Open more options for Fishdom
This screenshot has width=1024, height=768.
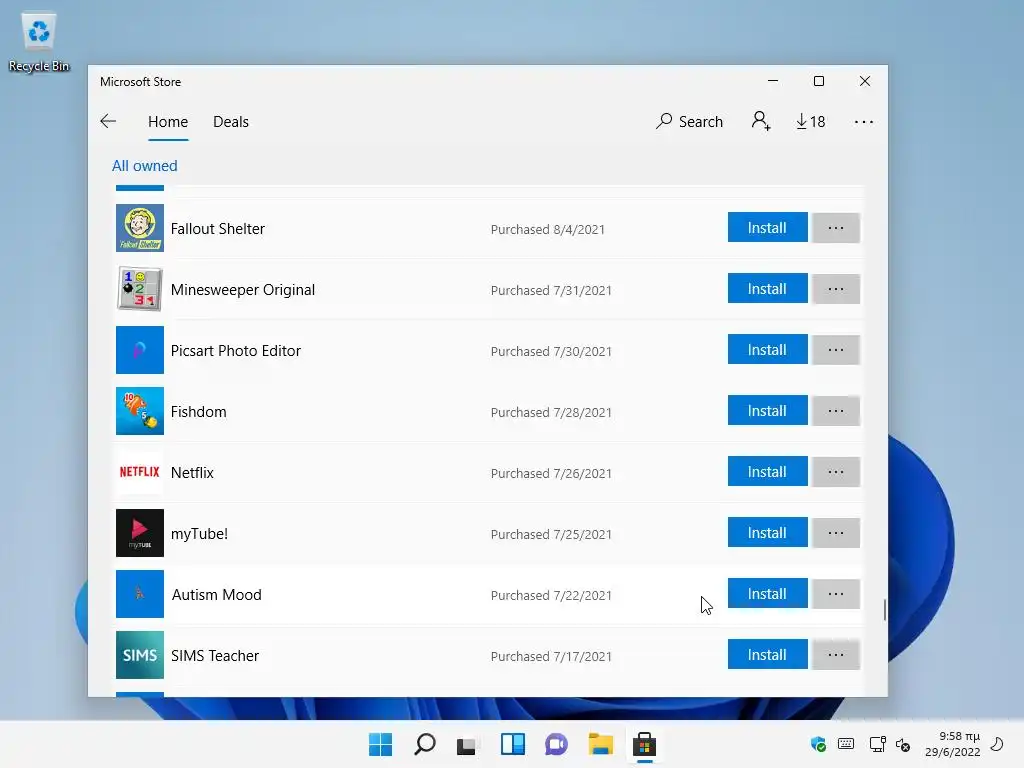836,411
